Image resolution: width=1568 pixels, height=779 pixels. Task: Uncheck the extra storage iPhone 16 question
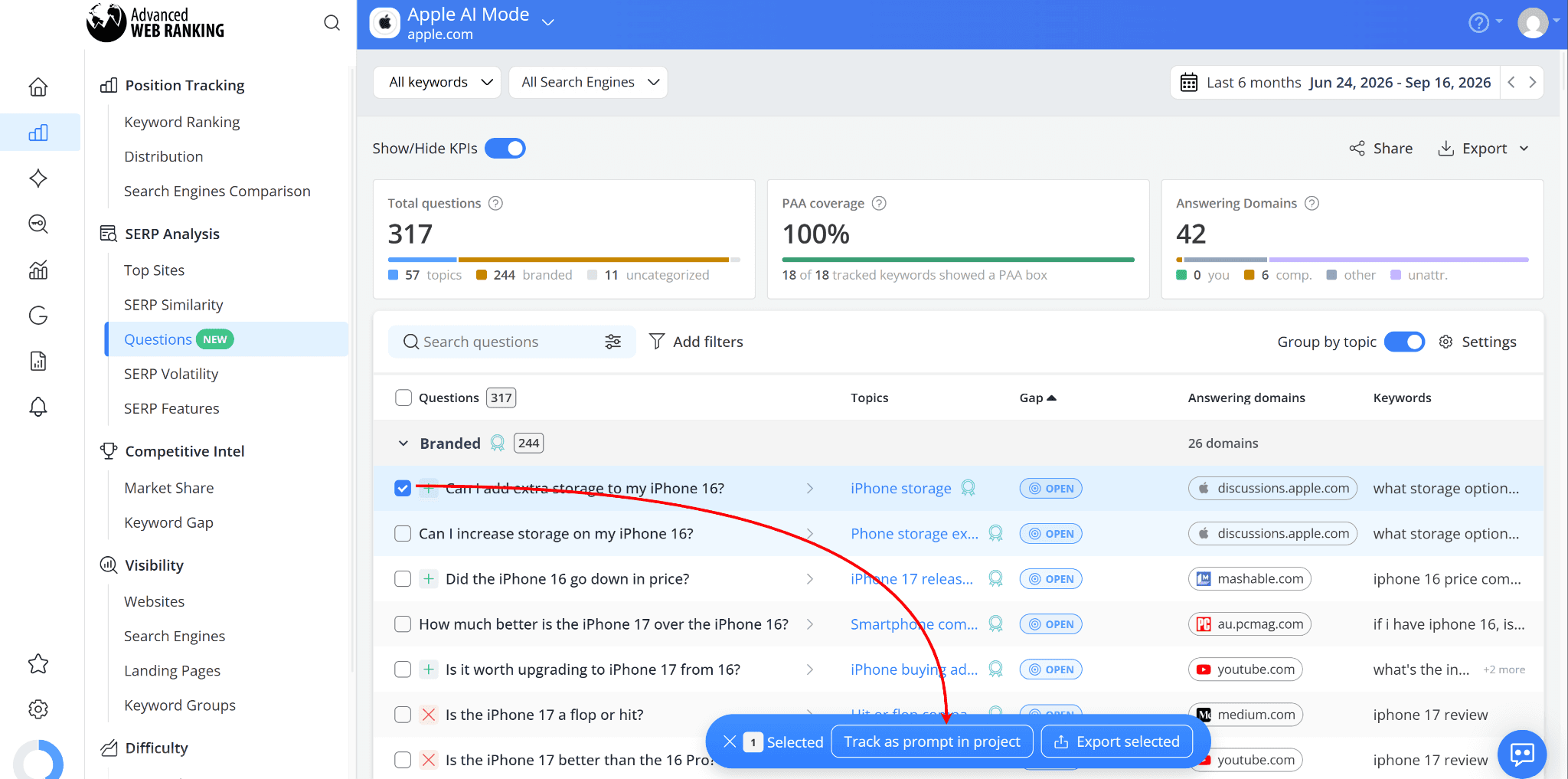[403, 488]
